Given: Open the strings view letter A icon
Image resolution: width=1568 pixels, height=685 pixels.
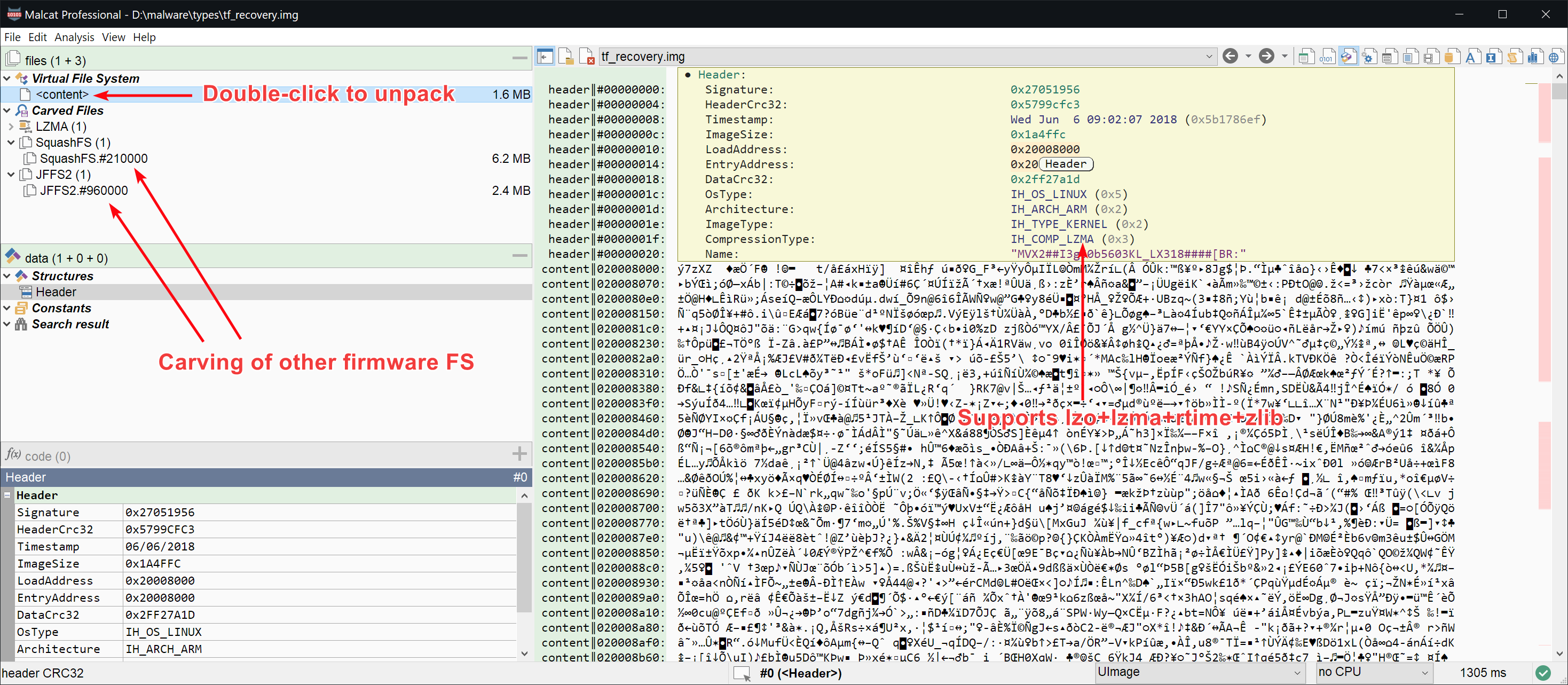Looking at the screenshot, I should pos(1471,57).
